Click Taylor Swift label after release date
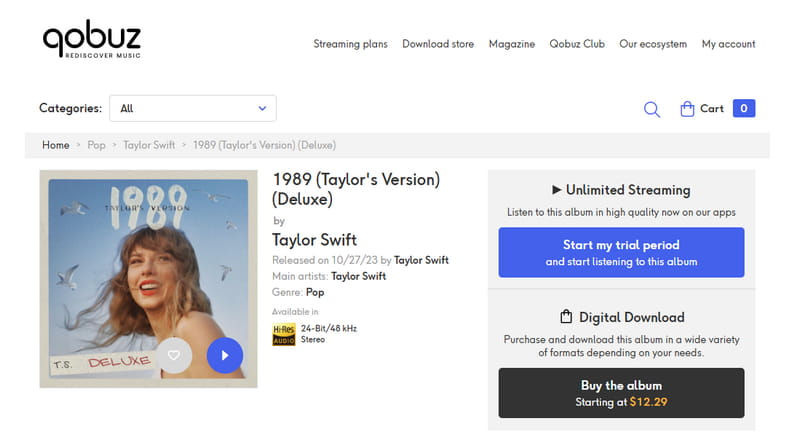 [x=421, y=260]
